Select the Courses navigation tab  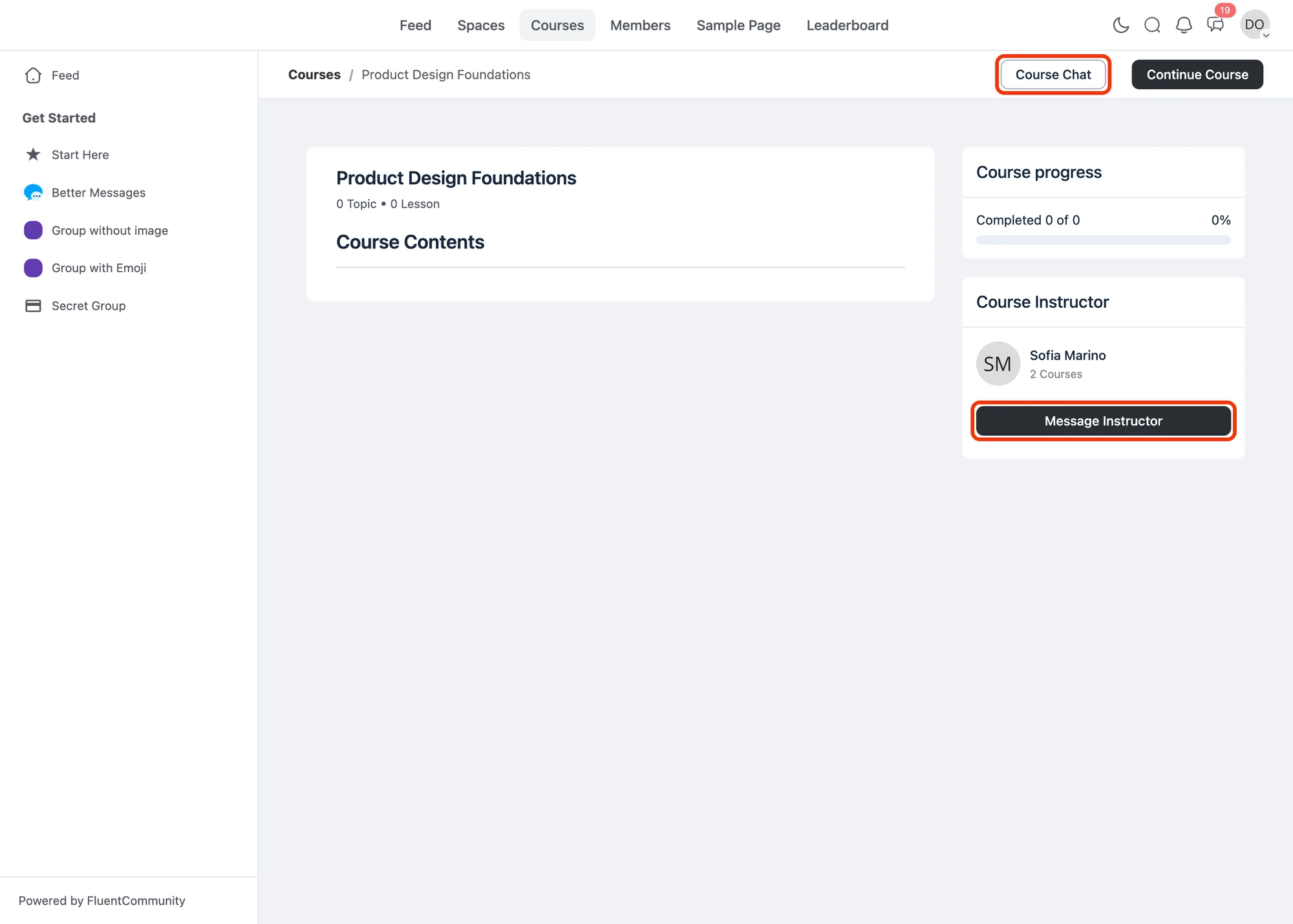pyautogui.click(x=557, y=25)
